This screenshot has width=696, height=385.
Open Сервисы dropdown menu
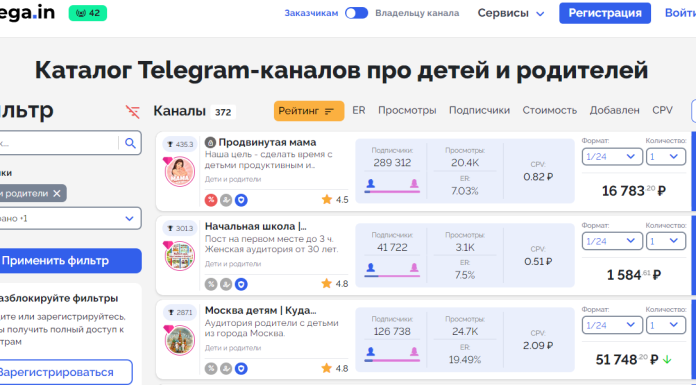tap(511, 13)
